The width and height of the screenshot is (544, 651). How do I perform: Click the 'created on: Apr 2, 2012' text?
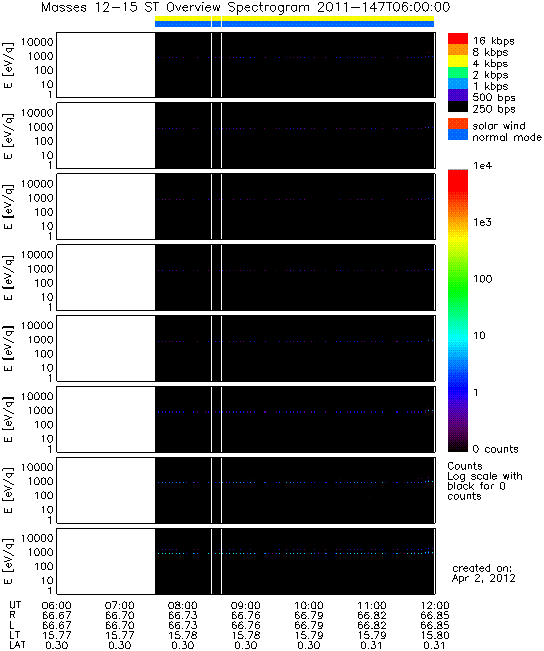(483, 573)
